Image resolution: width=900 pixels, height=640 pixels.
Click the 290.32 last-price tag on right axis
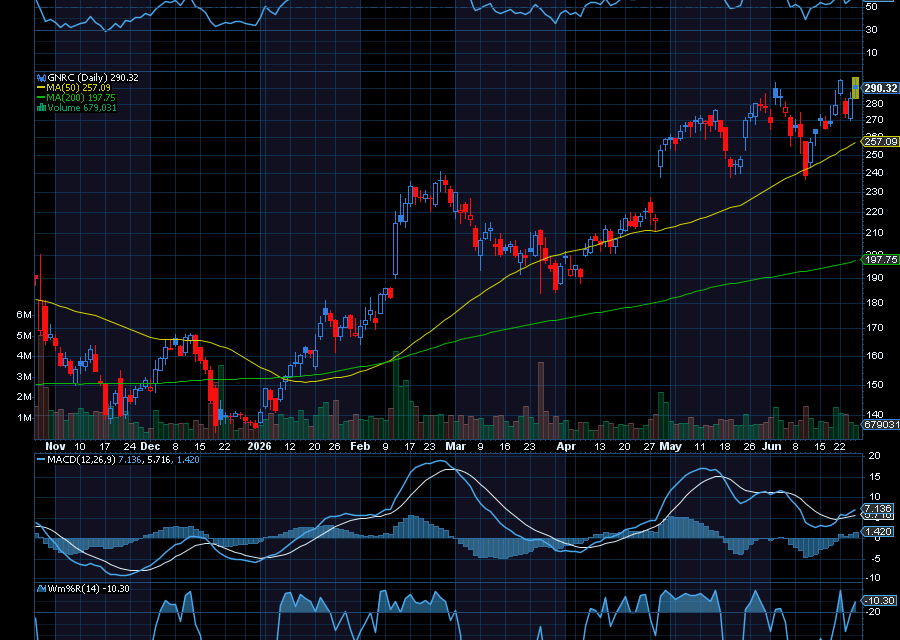coord(880,88)
